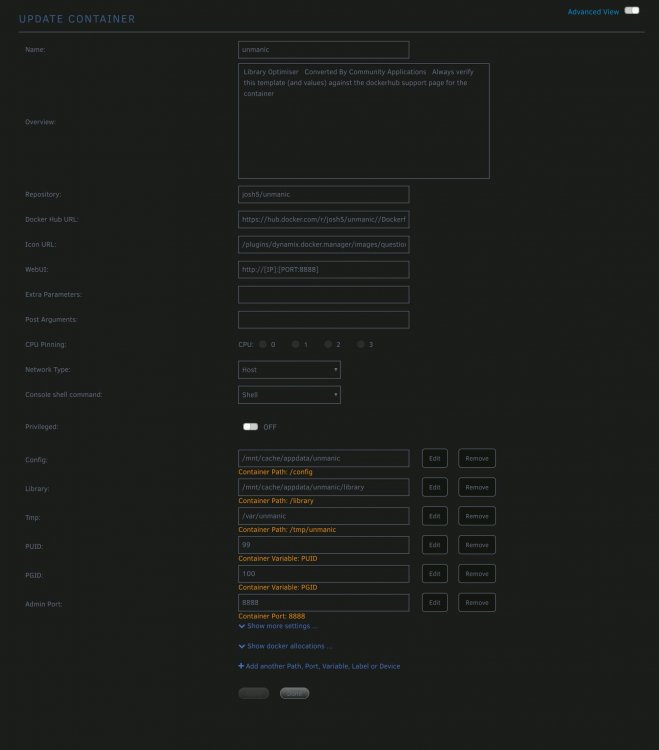Click the Config host path field
The image size is (659, 750).
pyautogui.click(x=324, y=458)
